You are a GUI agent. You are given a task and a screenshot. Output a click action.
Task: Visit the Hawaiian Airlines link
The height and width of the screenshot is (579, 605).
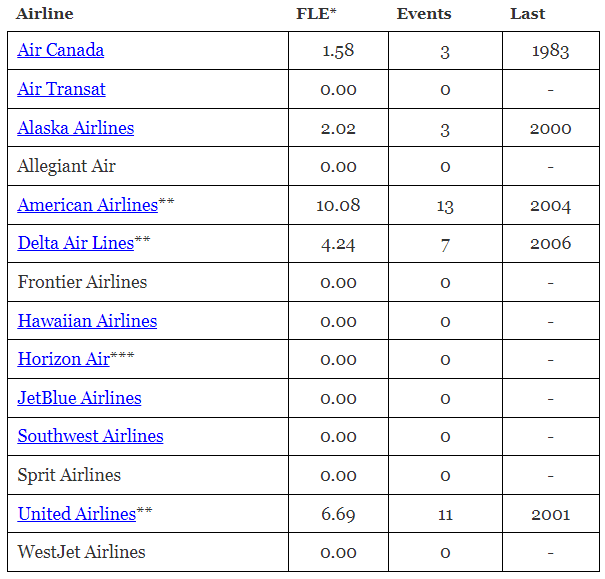click(x=87, y=321)
